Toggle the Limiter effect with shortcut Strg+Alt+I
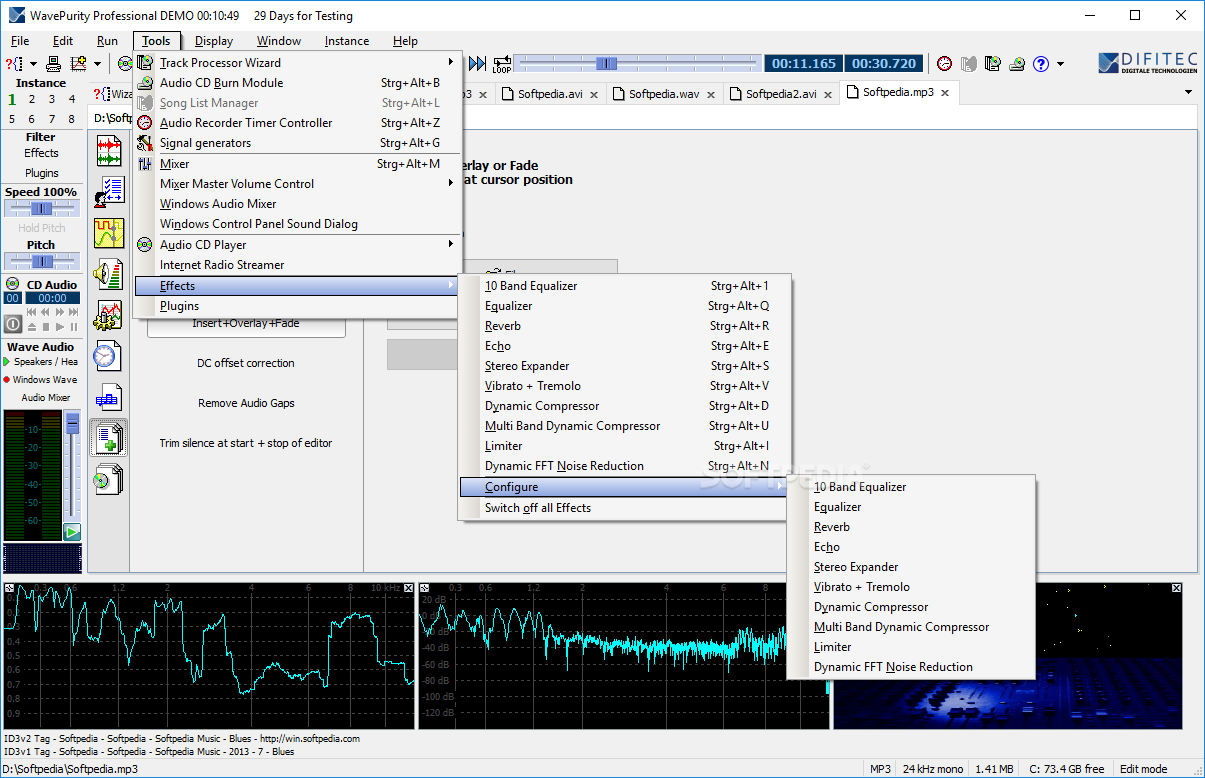 pyautogui.click(x=625, y=446)
